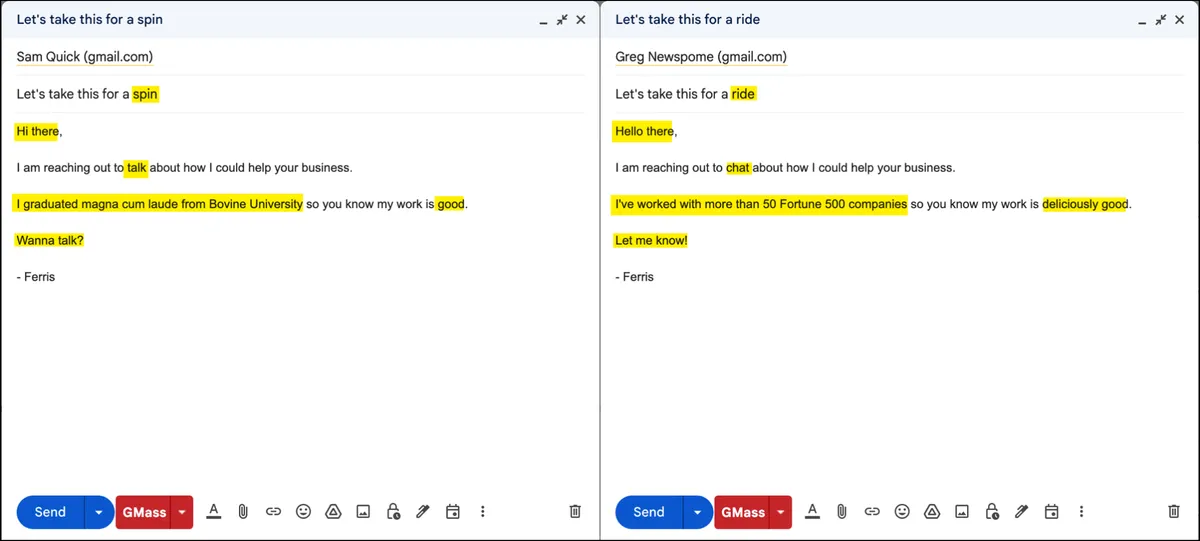The height and width of the screenshot is (541, 1200).
Task: Open more options menu in ride email
Action: click(x=1081, y=511)
